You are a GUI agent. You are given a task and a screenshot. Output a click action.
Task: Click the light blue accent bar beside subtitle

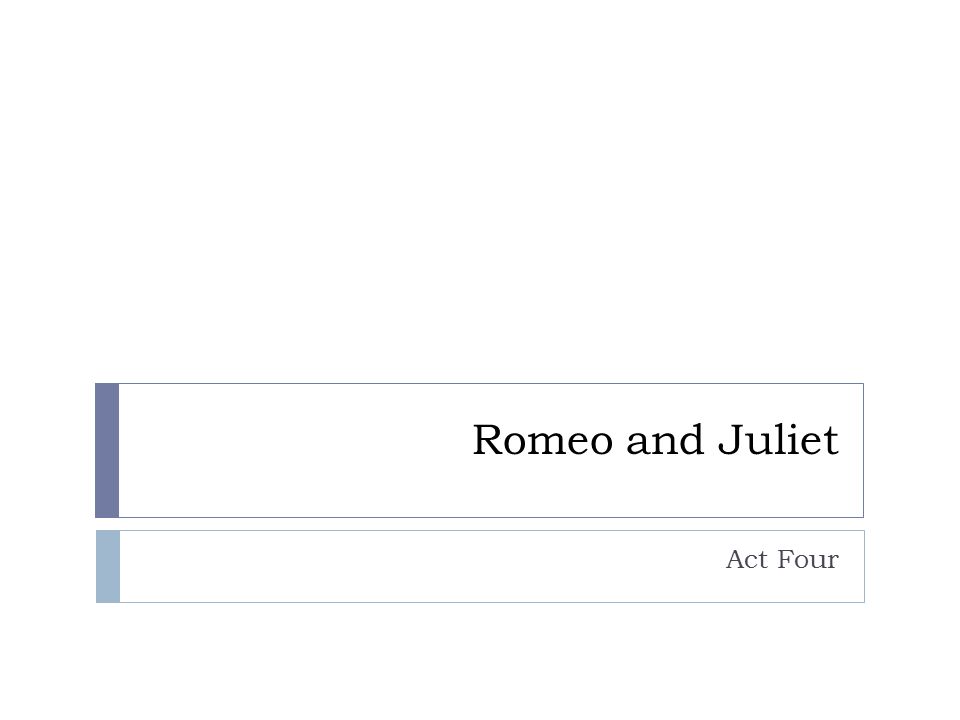tap(108, 566)
